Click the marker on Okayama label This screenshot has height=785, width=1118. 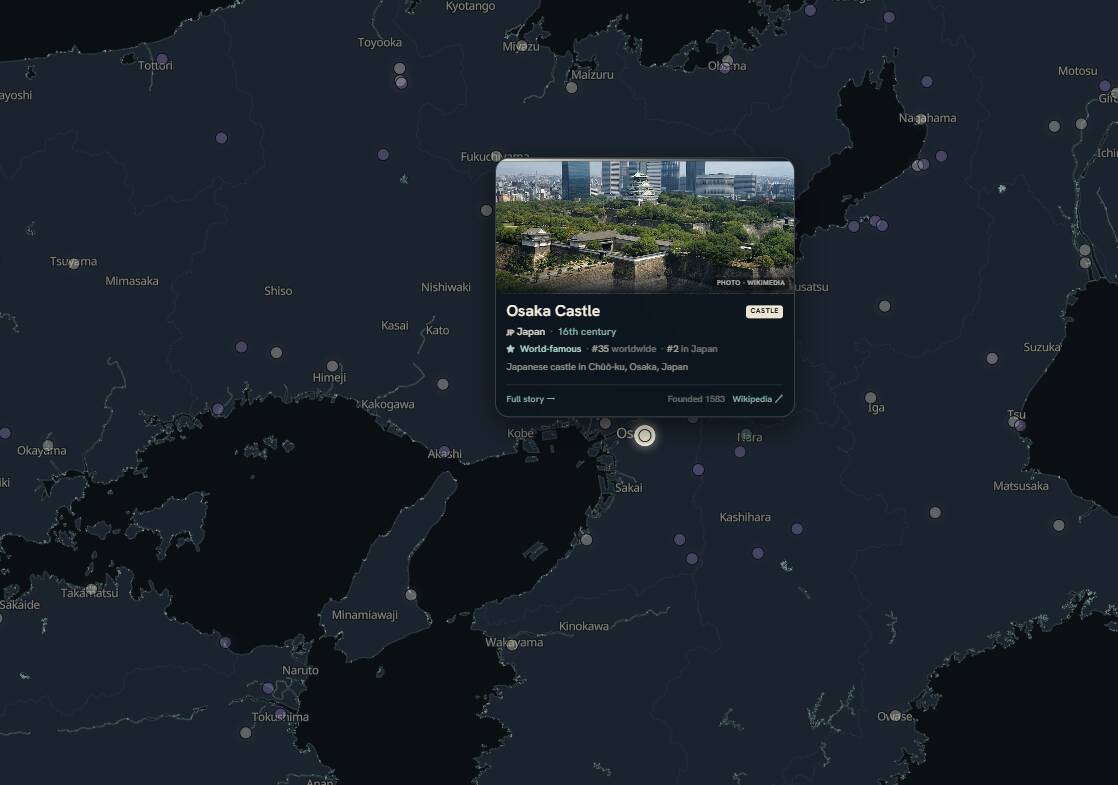48,446
